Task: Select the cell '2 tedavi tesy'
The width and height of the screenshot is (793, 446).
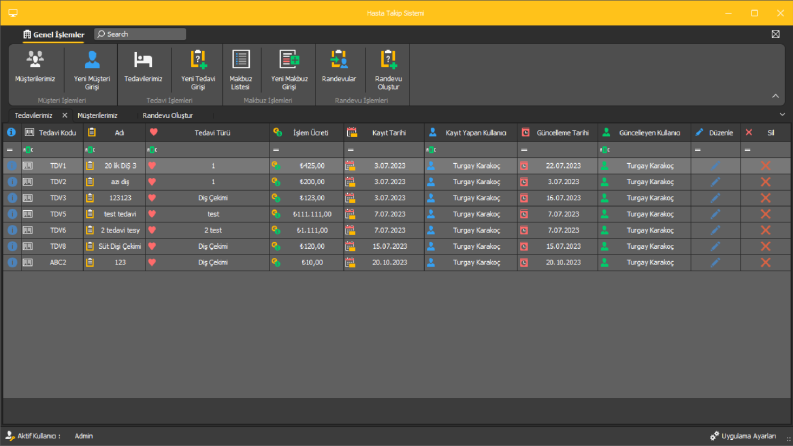Action: pyautogui.click(x=120, y=231)
